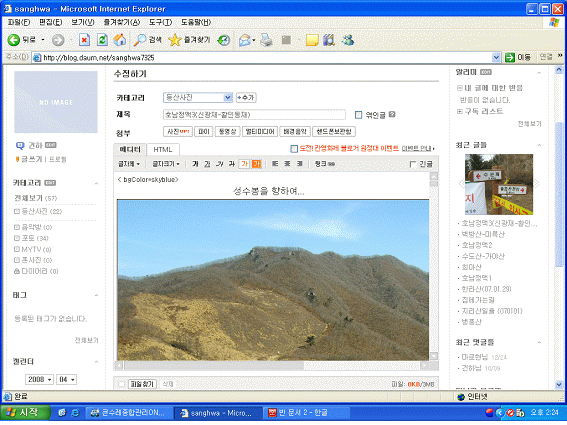Open the address bar dropdown arrow
Screen dimensions: 567x425
tap(496, 57)
